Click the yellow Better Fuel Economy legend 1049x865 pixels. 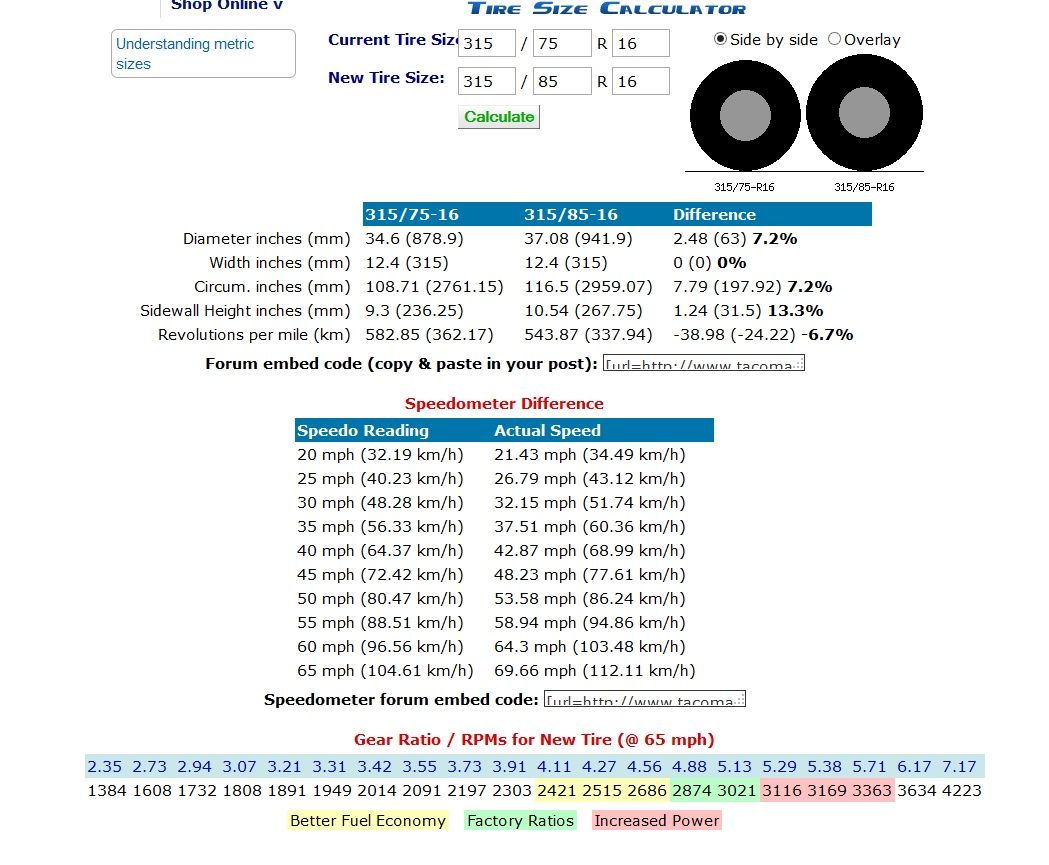[x=368, y=821]
